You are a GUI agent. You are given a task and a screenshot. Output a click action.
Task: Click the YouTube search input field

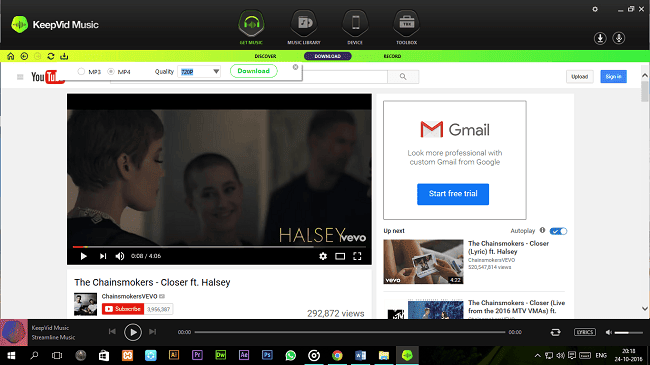344,77
